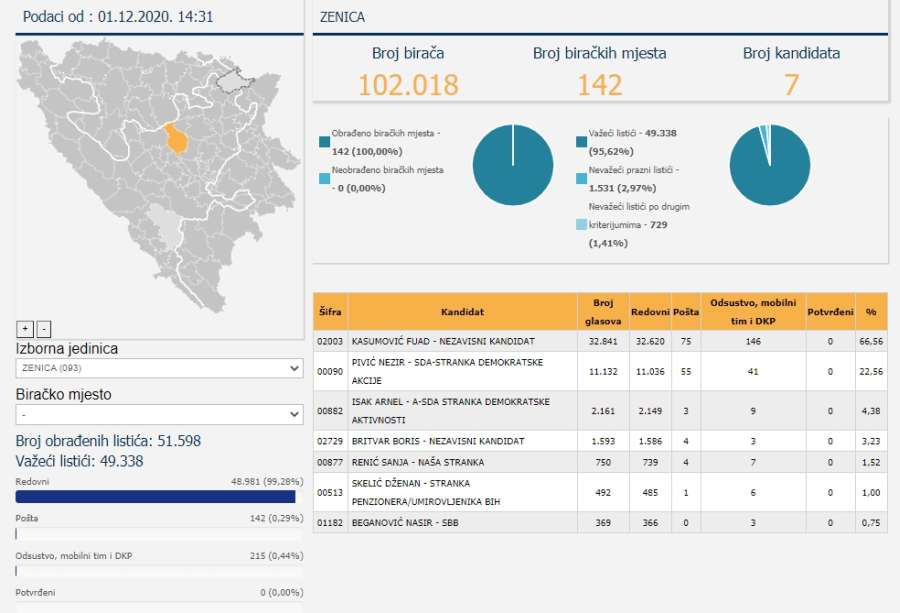Click the valid ballots pie chart

[769, 165]
